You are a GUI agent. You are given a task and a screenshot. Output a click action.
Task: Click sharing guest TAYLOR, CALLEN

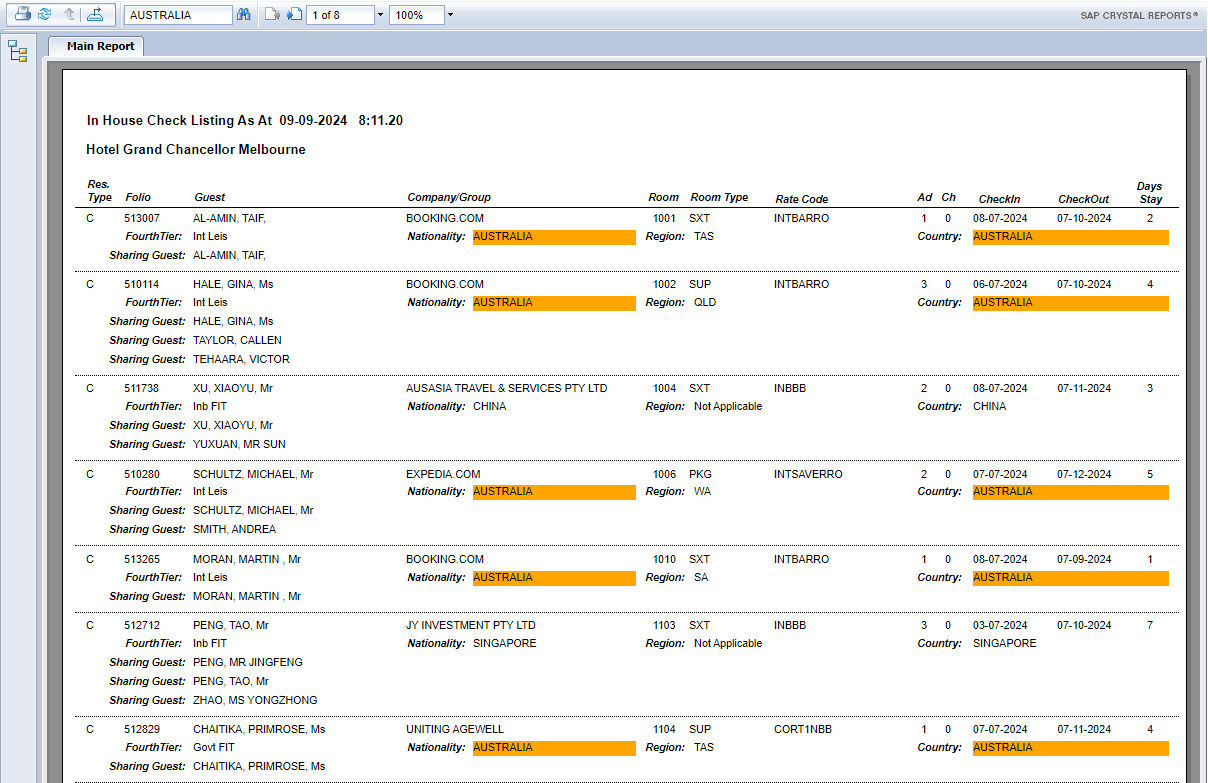coord(237,340)
